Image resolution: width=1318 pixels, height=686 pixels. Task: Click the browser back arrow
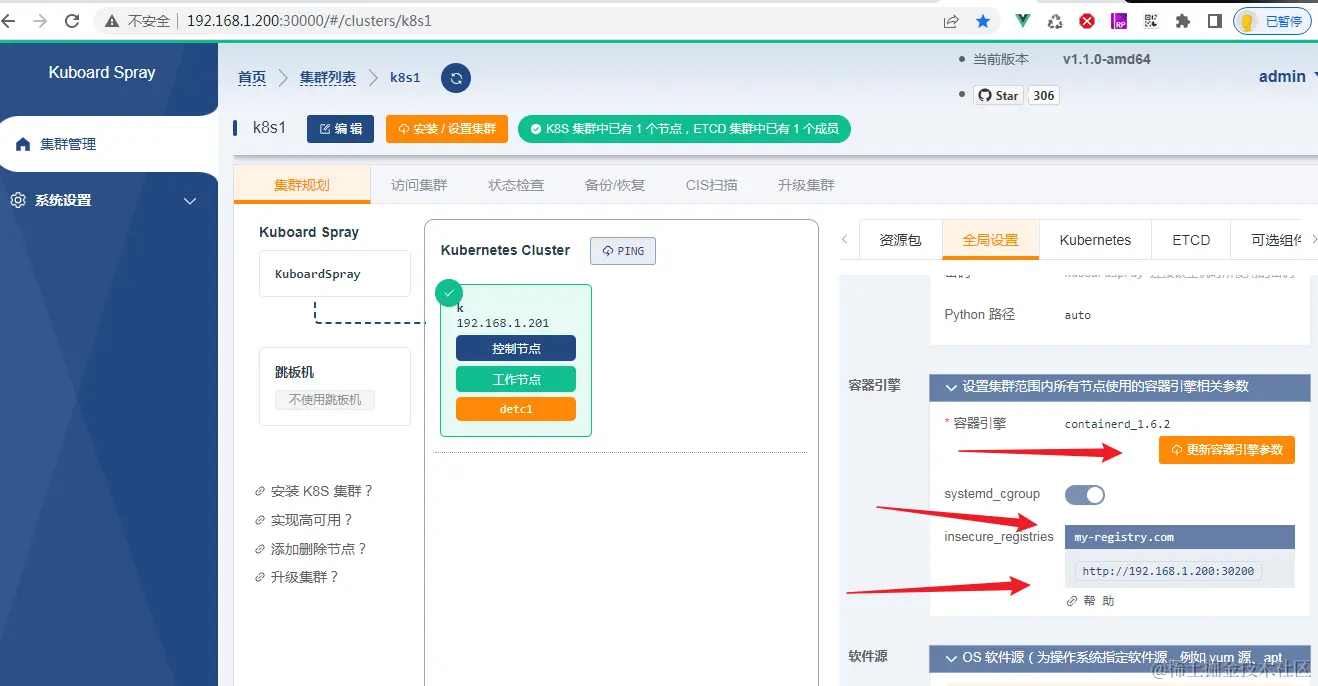(x=9, y=20)
